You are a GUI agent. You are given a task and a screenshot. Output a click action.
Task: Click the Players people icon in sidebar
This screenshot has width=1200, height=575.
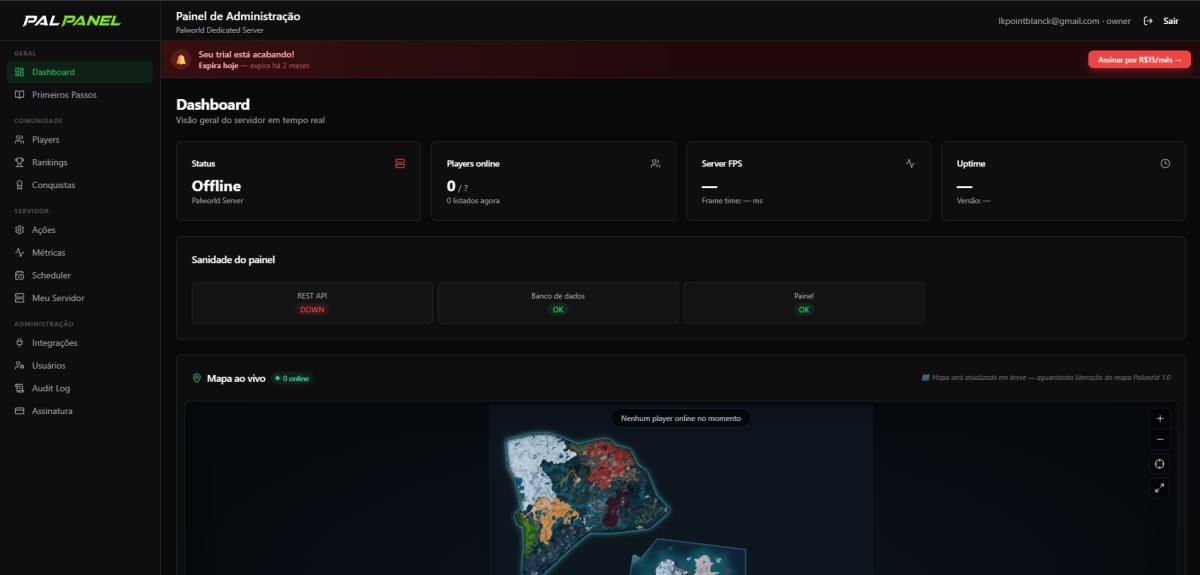coord(20,140)
